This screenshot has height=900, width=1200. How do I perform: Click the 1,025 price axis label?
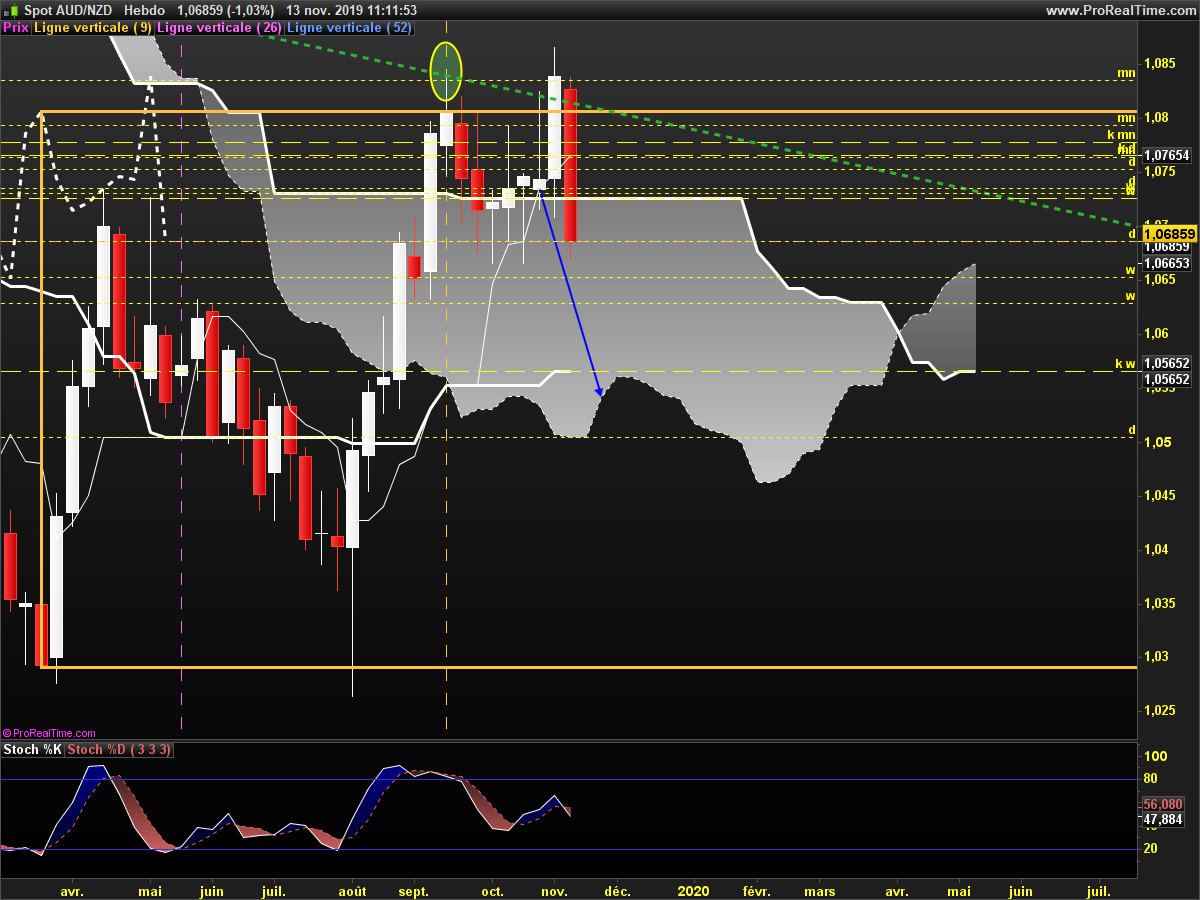click(x=1159, y=711)
